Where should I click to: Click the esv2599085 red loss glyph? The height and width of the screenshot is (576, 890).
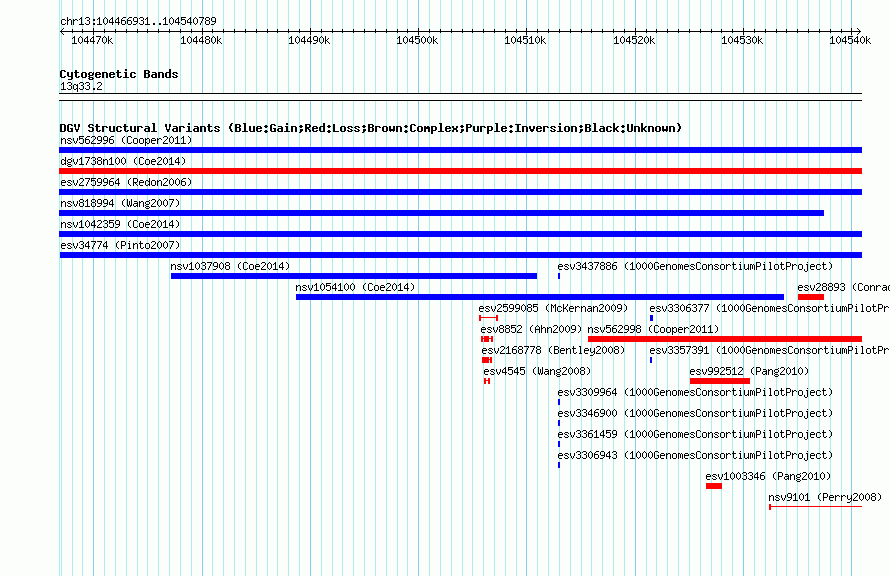click(488, 318)
